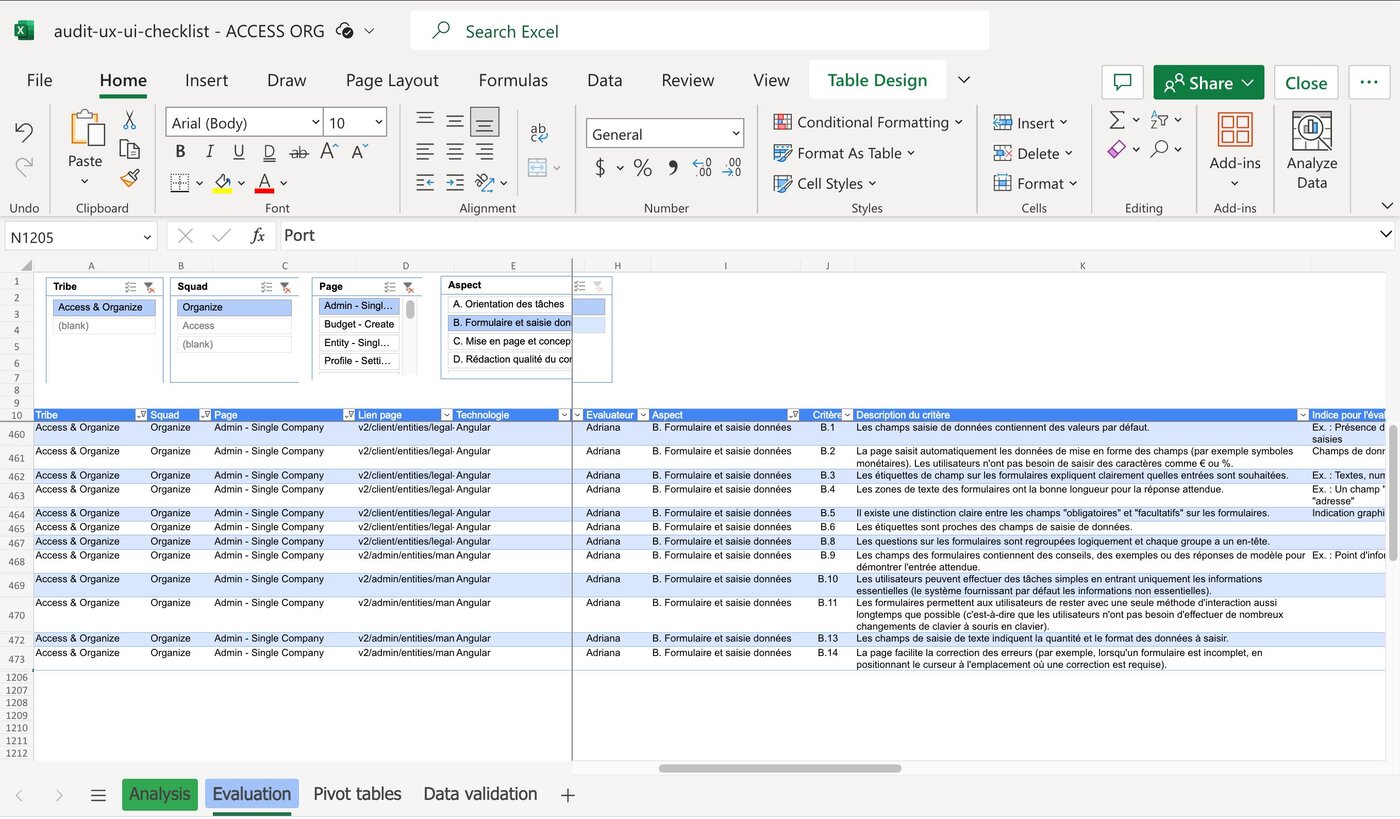Click the Clear eraser icon
Viewport: 1400px width, 819px height.
(x=1117, y=149)
